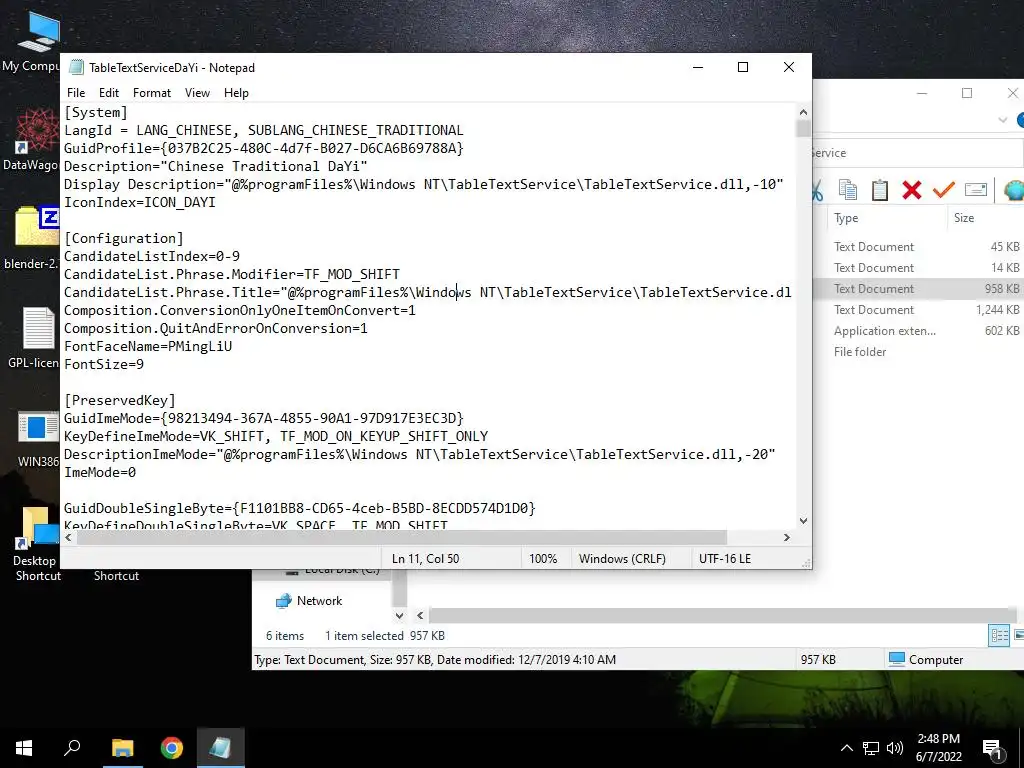The width and height of the screenshot is (1024, 768).
Task: Click the Notepad taskbar button
Action: [221, 748]
